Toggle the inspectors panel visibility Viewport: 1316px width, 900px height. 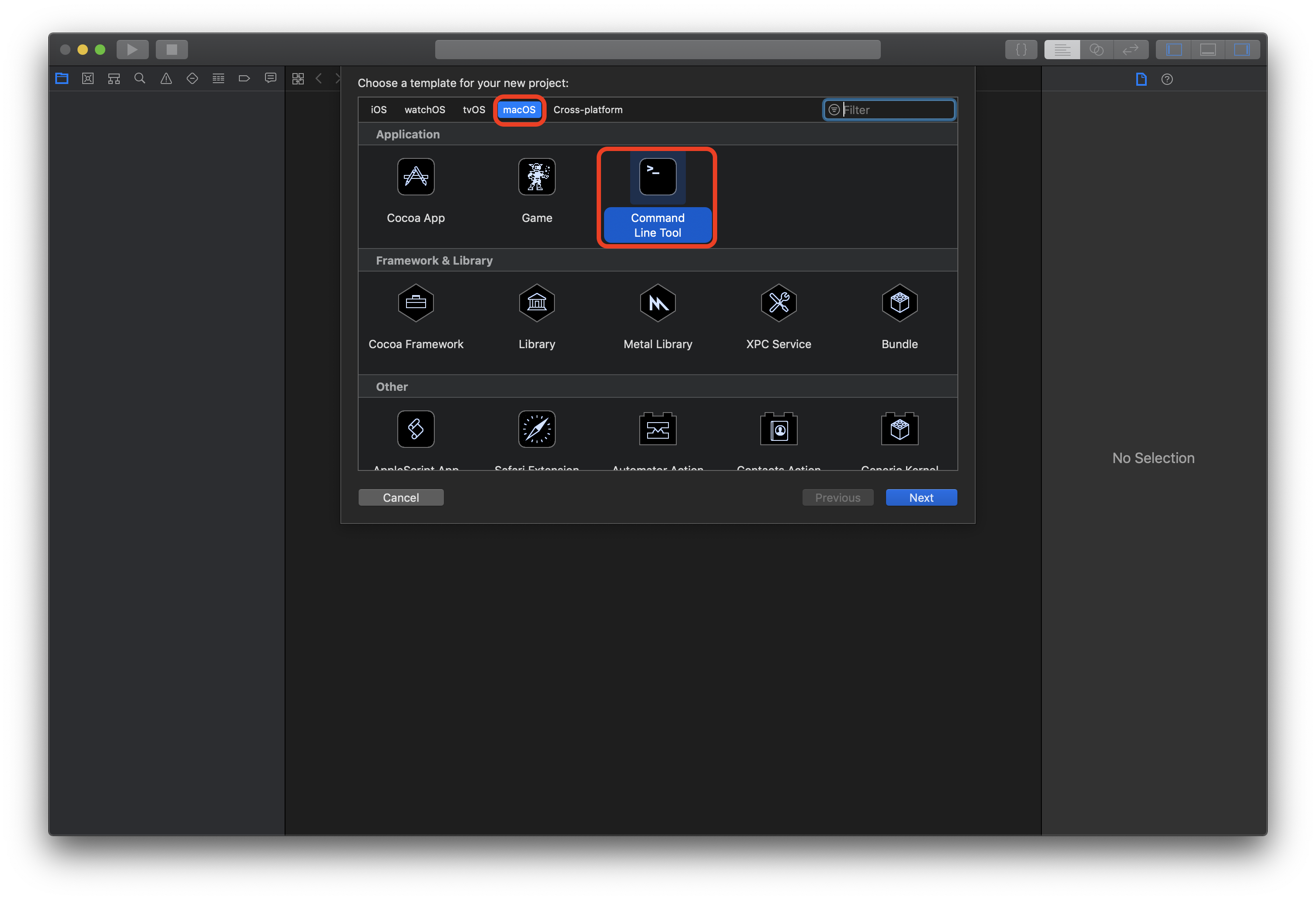pyautogui.click(x=1242, y=49)
